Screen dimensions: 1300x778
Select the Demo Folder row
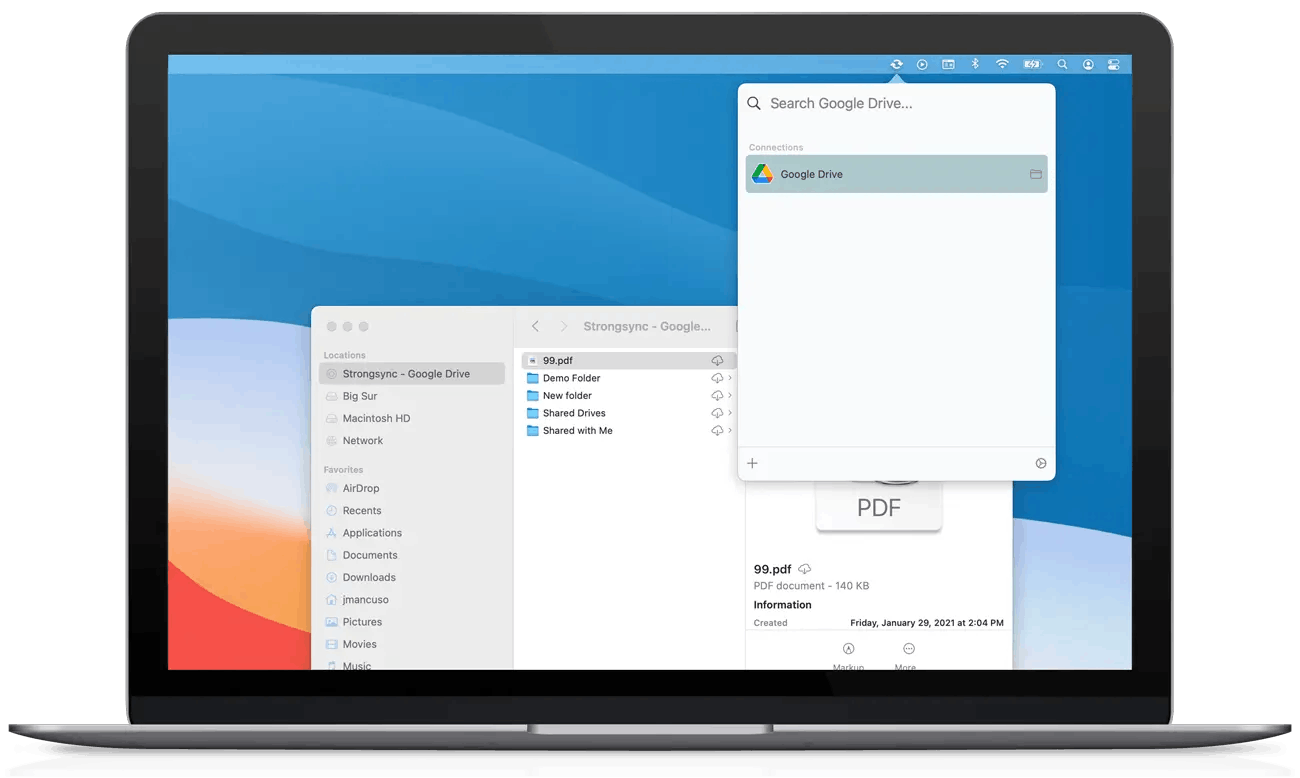pyautogui.click(x=629, y=378)
